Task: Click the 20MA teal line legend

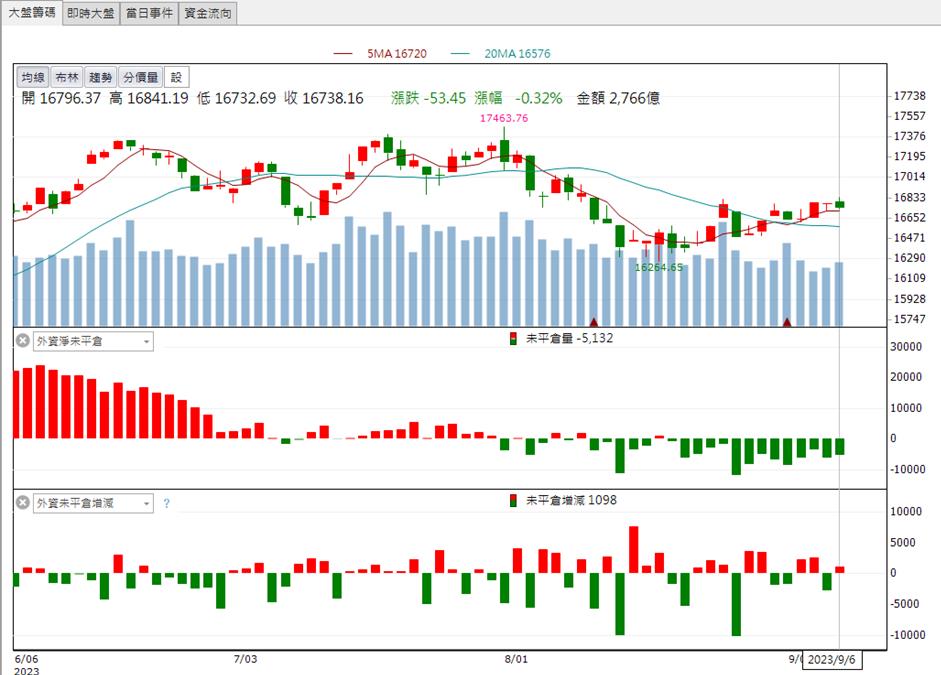Action: 500,53
